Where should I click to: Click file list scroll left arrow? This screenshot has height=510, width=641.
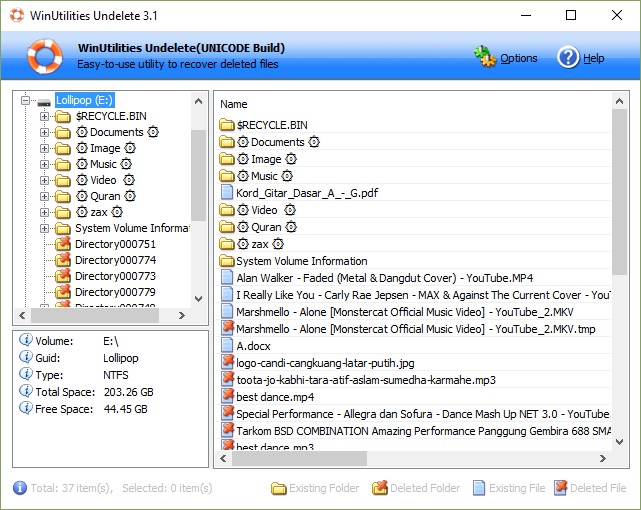pyautogui.click(x=223, y=459)
